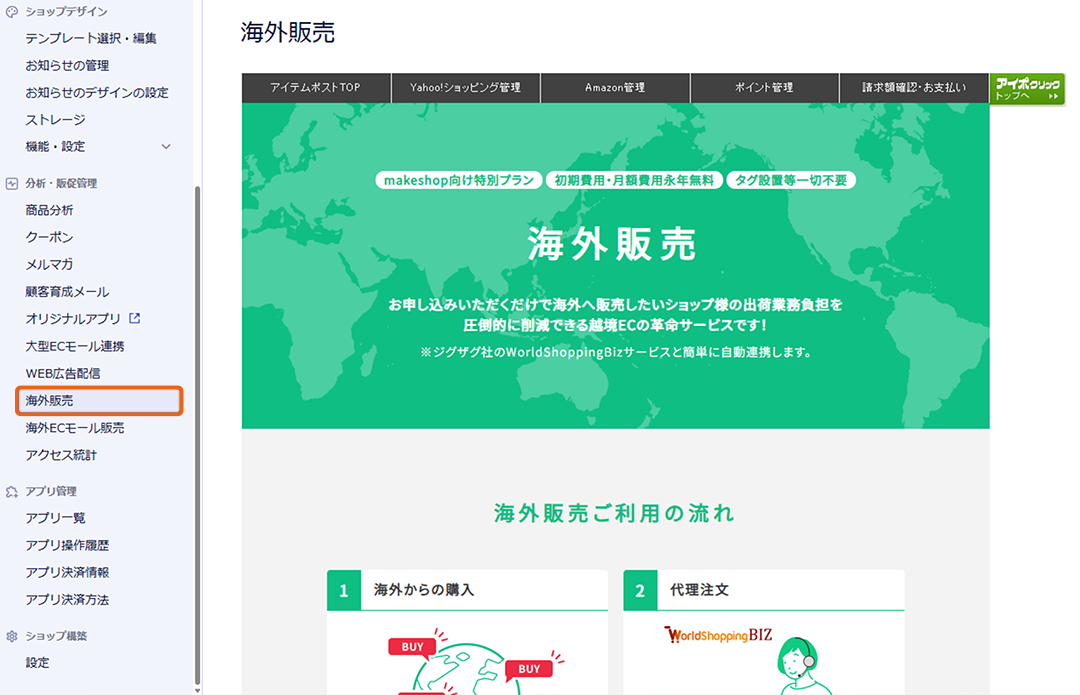The width and height of the screenshot is (1080, 695).
Task: Open the Amazon管理 tab
Action: pyautogui.click(x=615, y=88)
